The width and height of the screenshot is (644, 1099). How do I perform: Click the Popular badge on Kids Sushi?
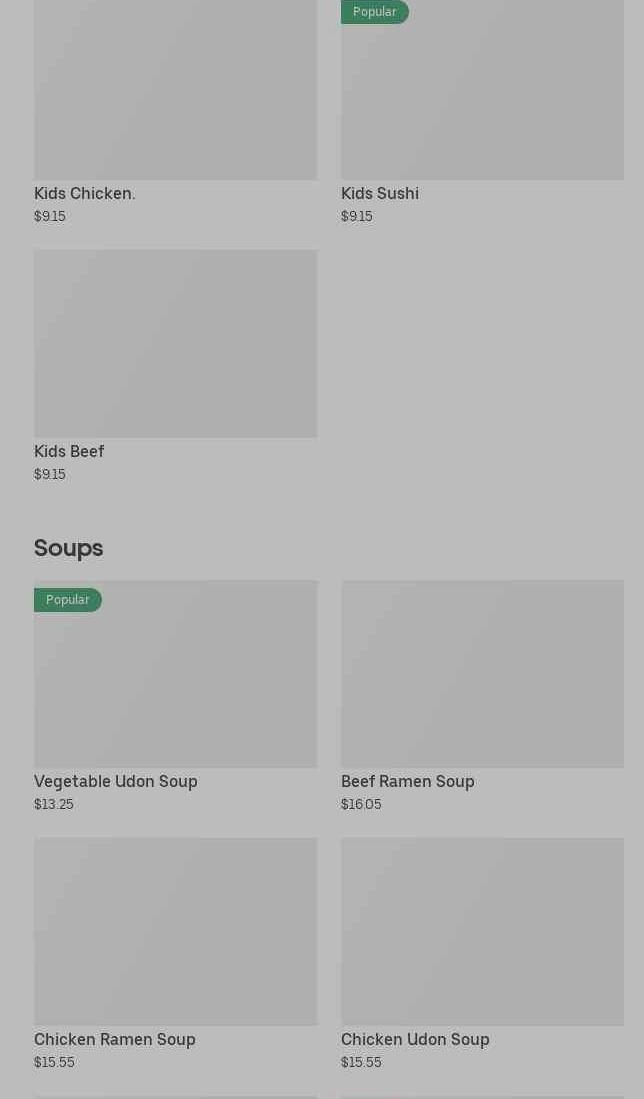(x=375, y=12)
